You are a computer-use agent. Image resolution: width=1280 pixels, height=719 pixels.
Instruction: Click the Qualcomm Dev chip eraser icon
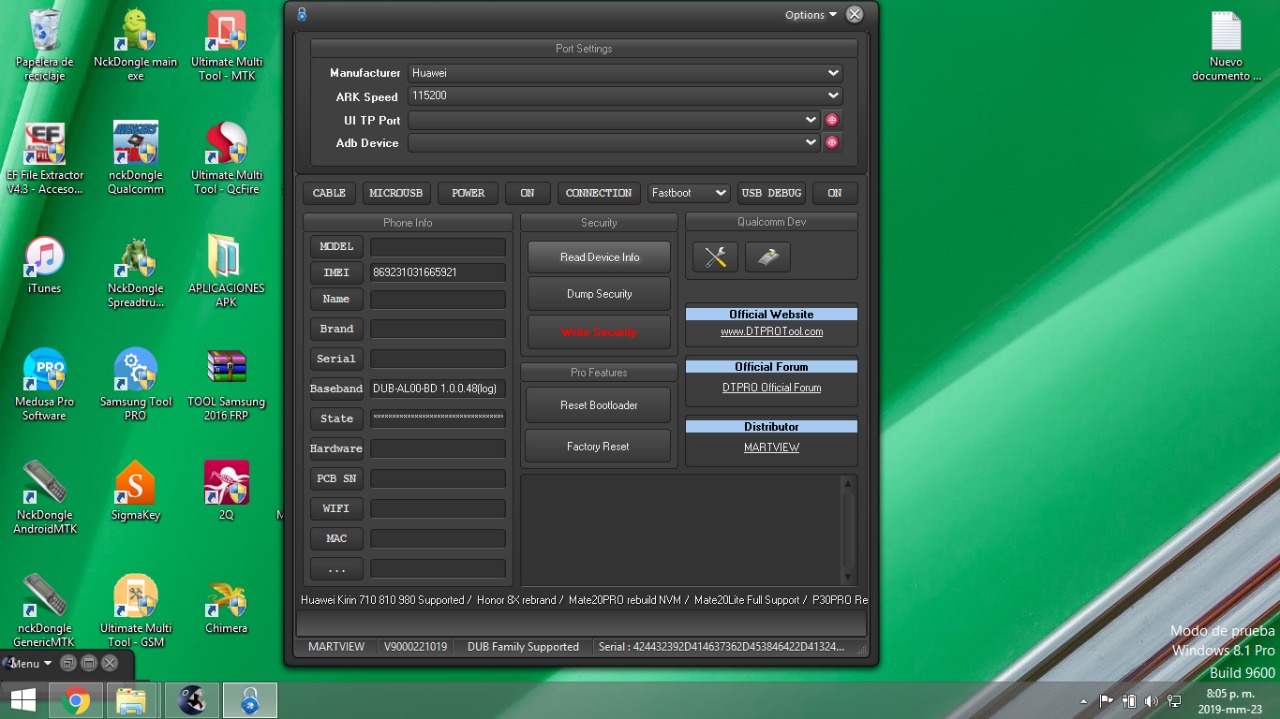768,257
